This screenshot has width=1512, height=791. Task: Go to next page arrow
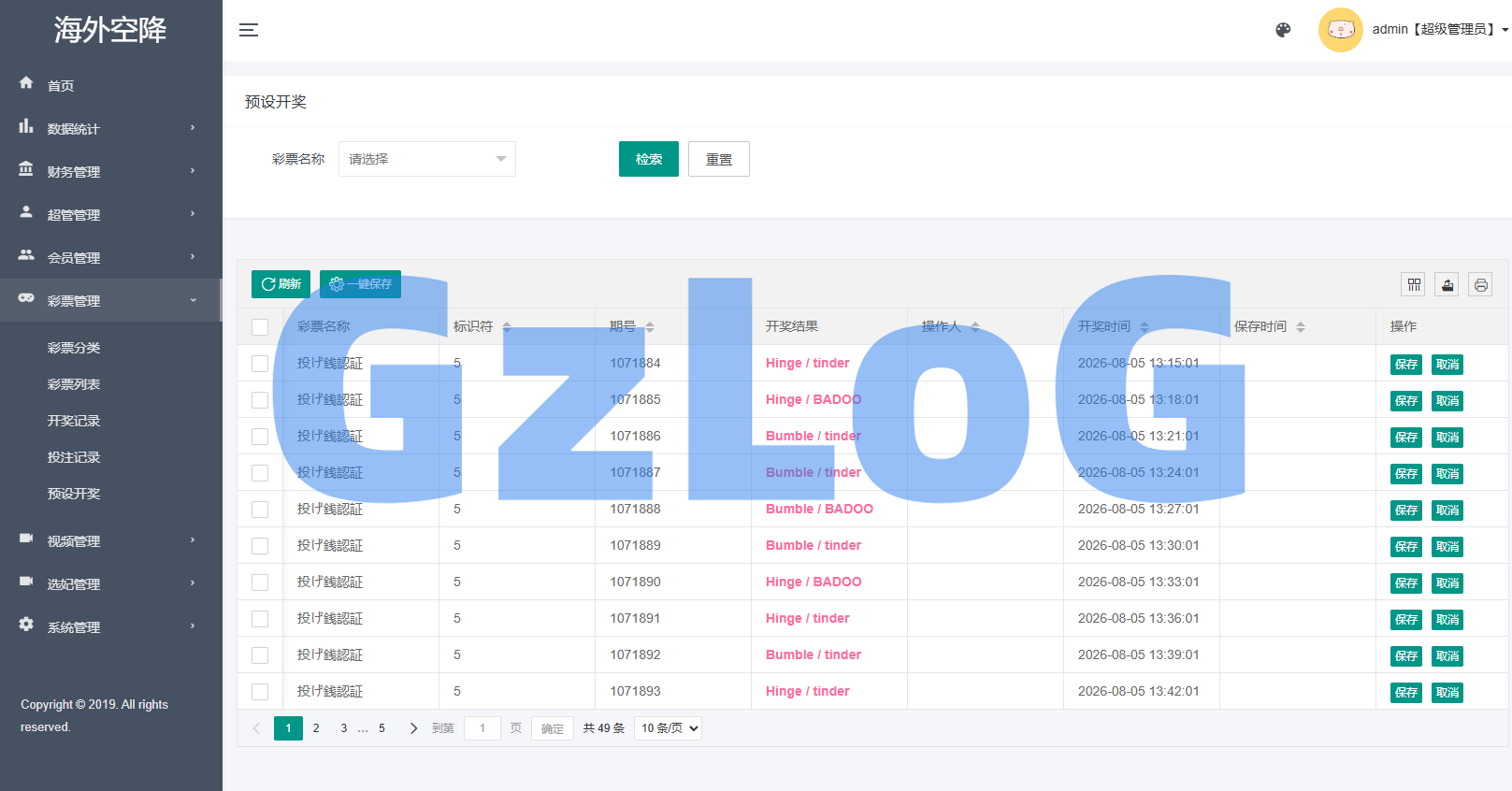[413, 728]
